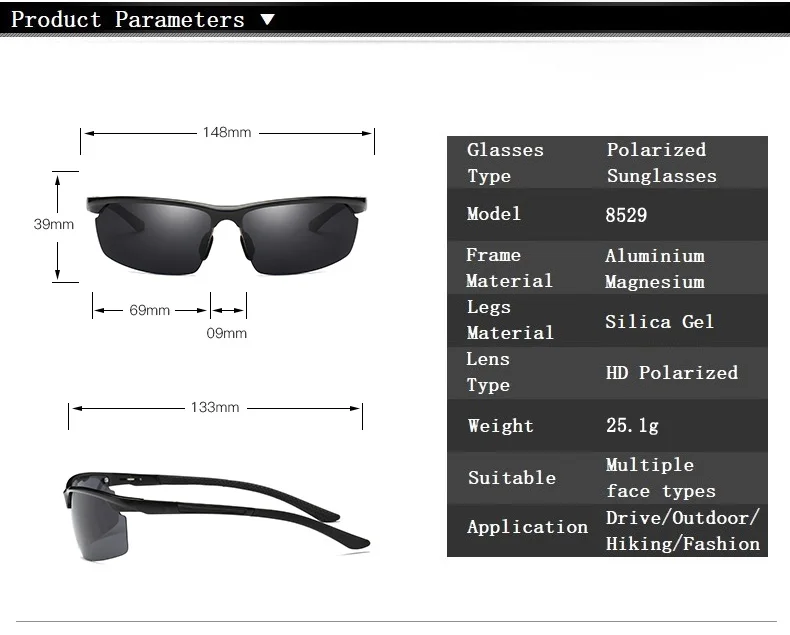Click the Polarized Sunglasses value
The image size is (790, 635).
[662, 163]
